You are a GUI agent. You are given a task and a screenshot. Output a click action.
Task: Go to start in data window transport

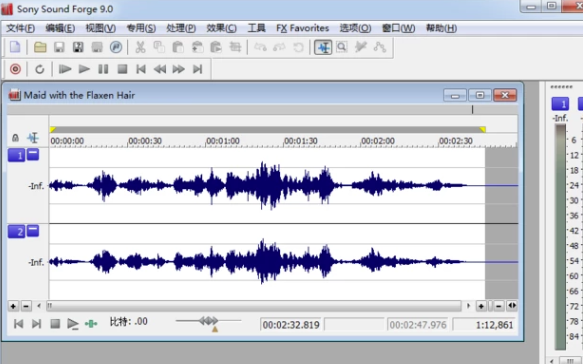18,324
